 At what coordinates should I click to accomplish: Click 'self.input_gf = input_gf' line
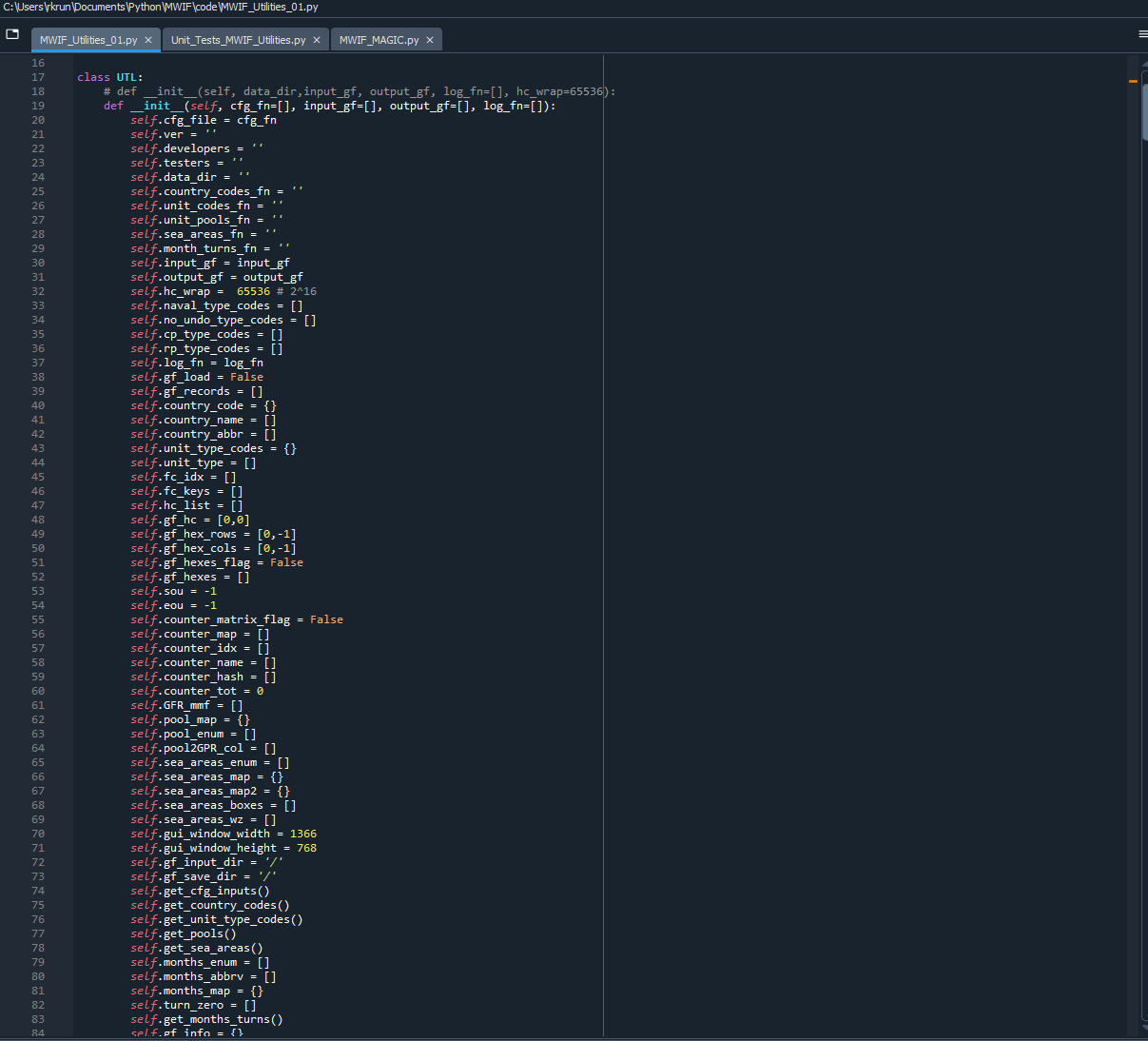coord(210,263)
